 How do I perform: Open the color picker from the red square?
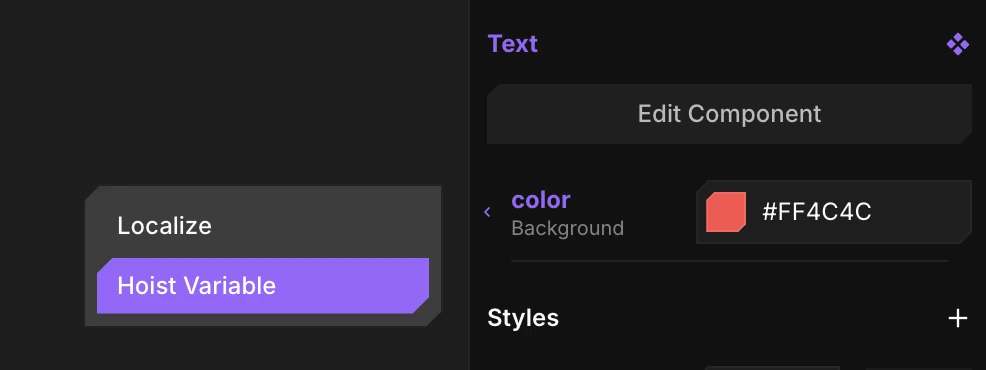point(726,212)
